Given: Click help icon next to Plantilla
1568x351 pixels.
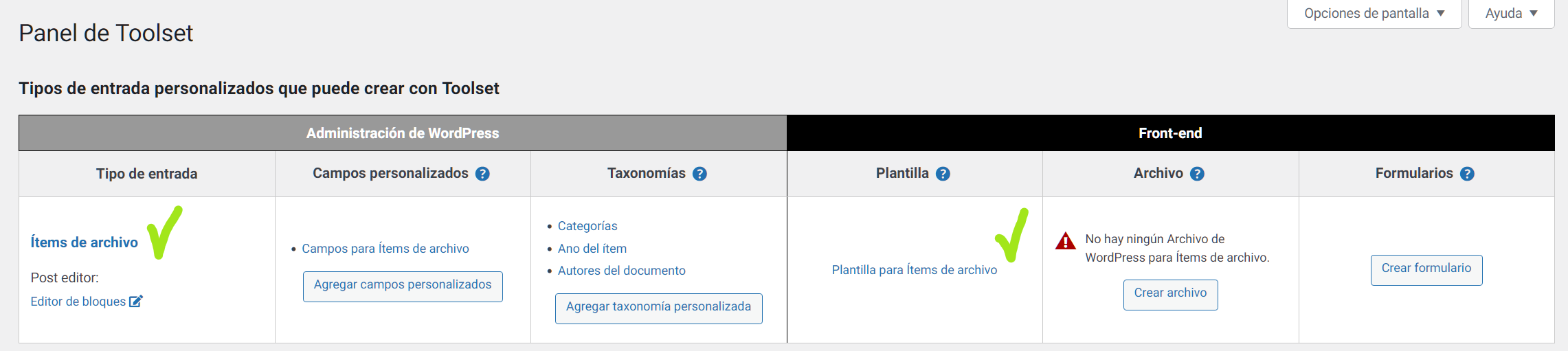Looking at the screenshot, I should 943,174.
